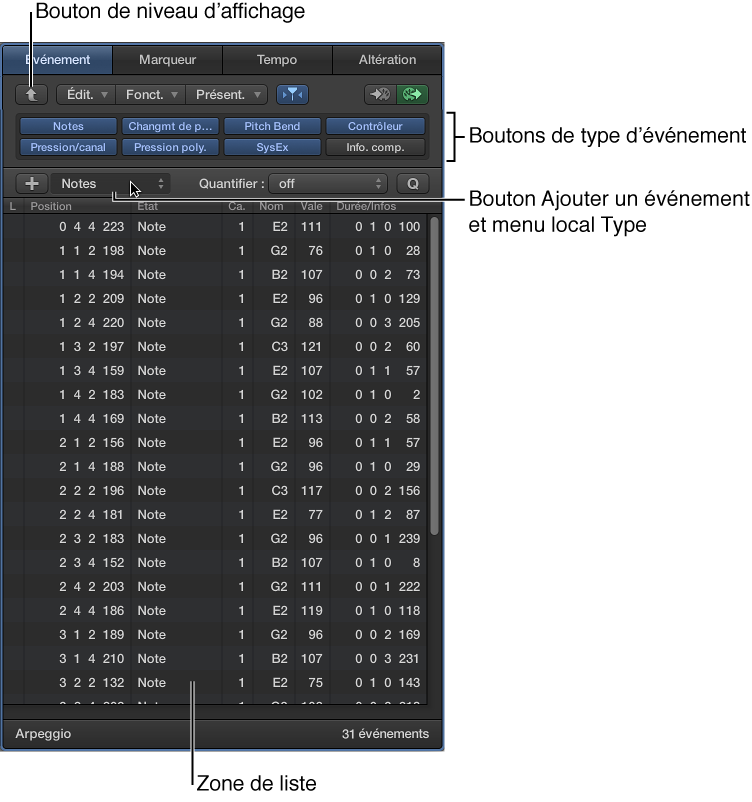Screen dimensions: 752x802
Task: Toggle the SysEx event type button
Action: coord(272,147)
